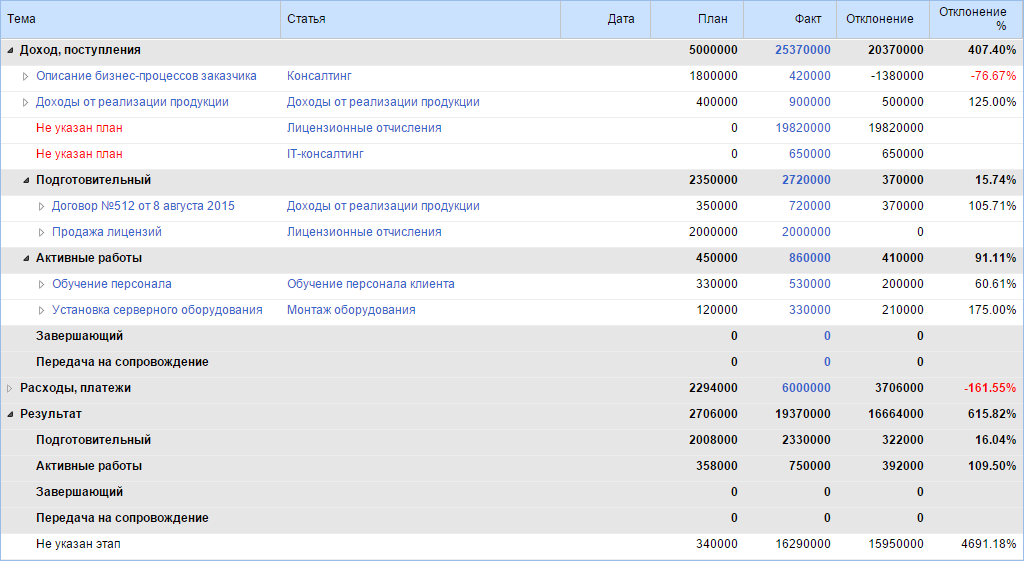Expand the Доходы от реализации продукции row
1024x561 pixels.
point(26,102)
